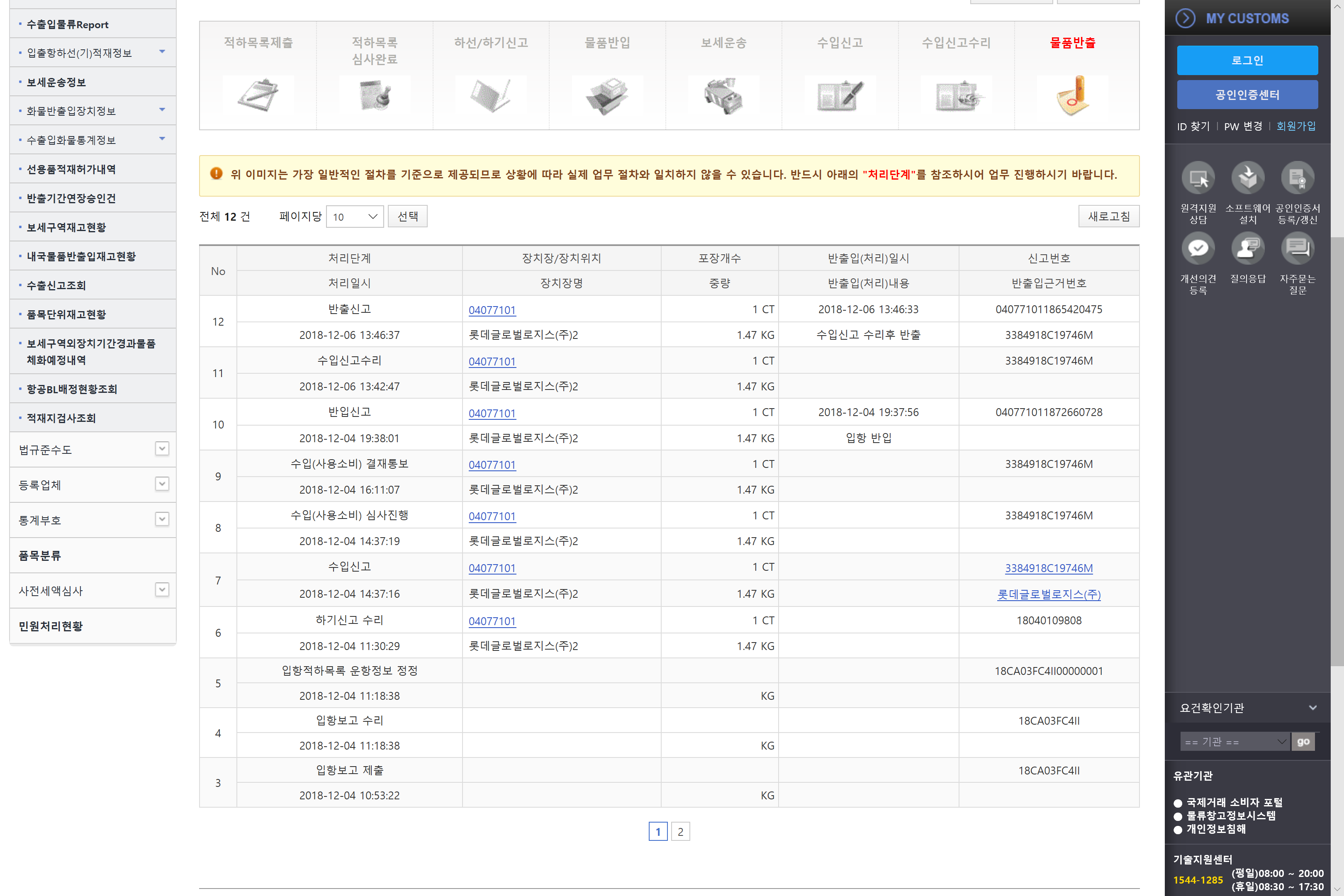
Task: Open the 페이지당 count dropdown
Action: pos(354,217)
